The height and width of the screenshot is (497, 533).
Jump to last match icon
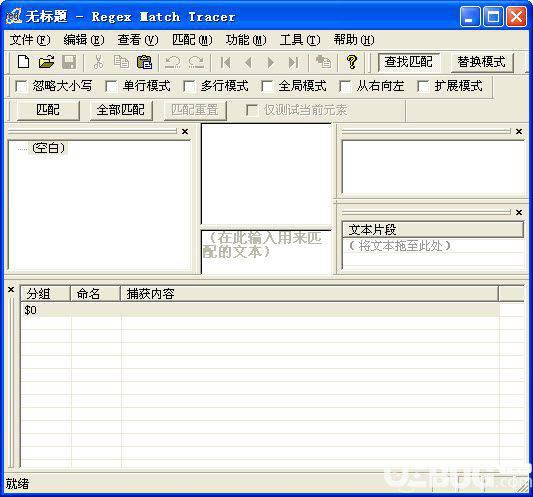pyautogui.click(x=293, y=63)
